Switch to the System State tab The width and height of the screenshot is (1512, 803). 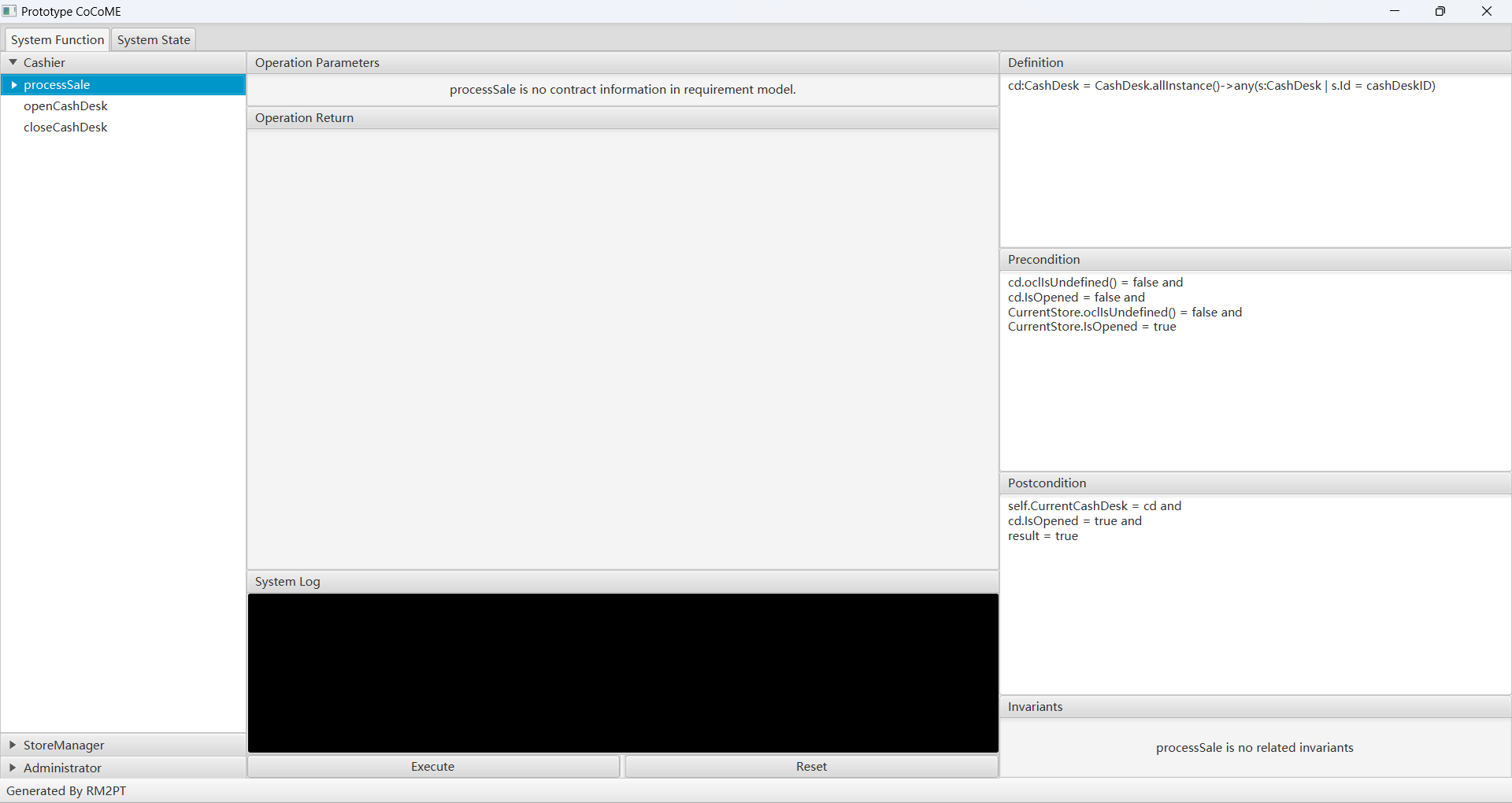[x=154, y=40]
